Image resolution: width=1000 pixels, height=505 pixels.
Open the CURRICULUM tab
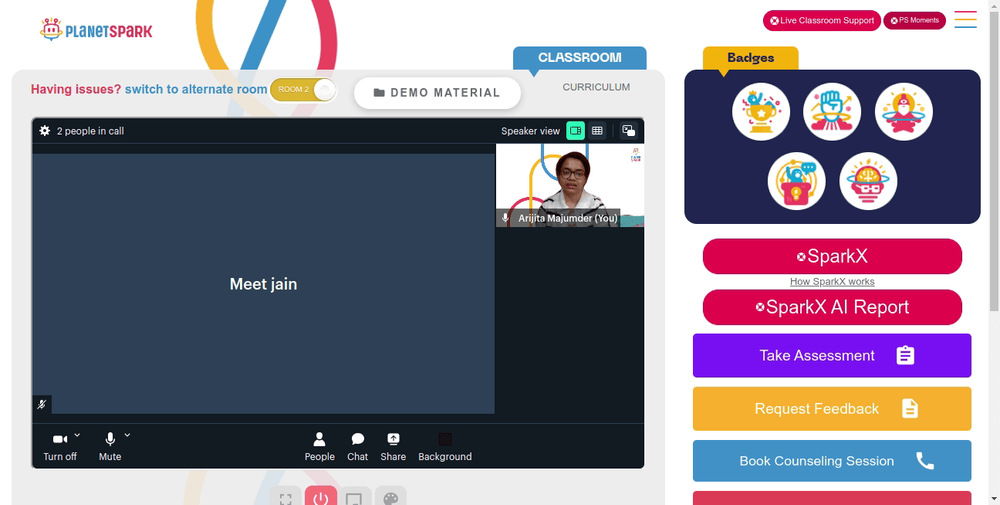[596, 87]
